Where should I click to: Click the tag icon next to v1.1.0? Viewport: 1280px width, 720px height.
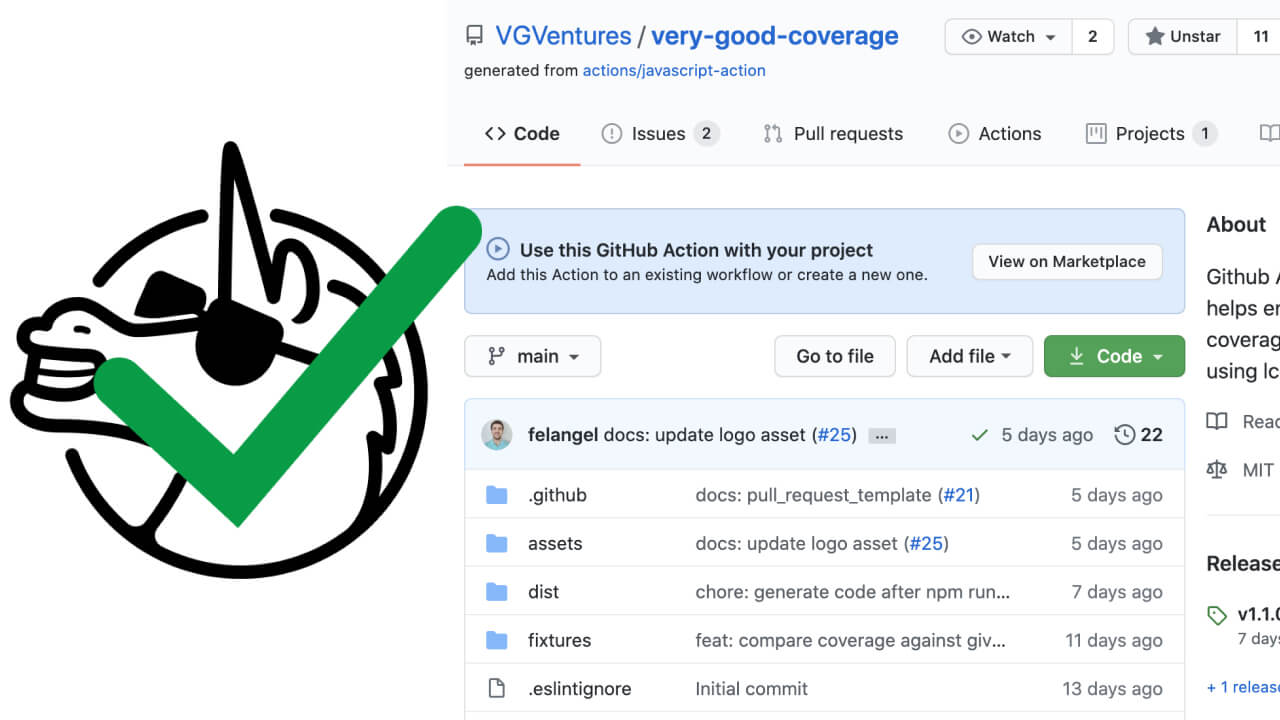(x=1218, y=614)
